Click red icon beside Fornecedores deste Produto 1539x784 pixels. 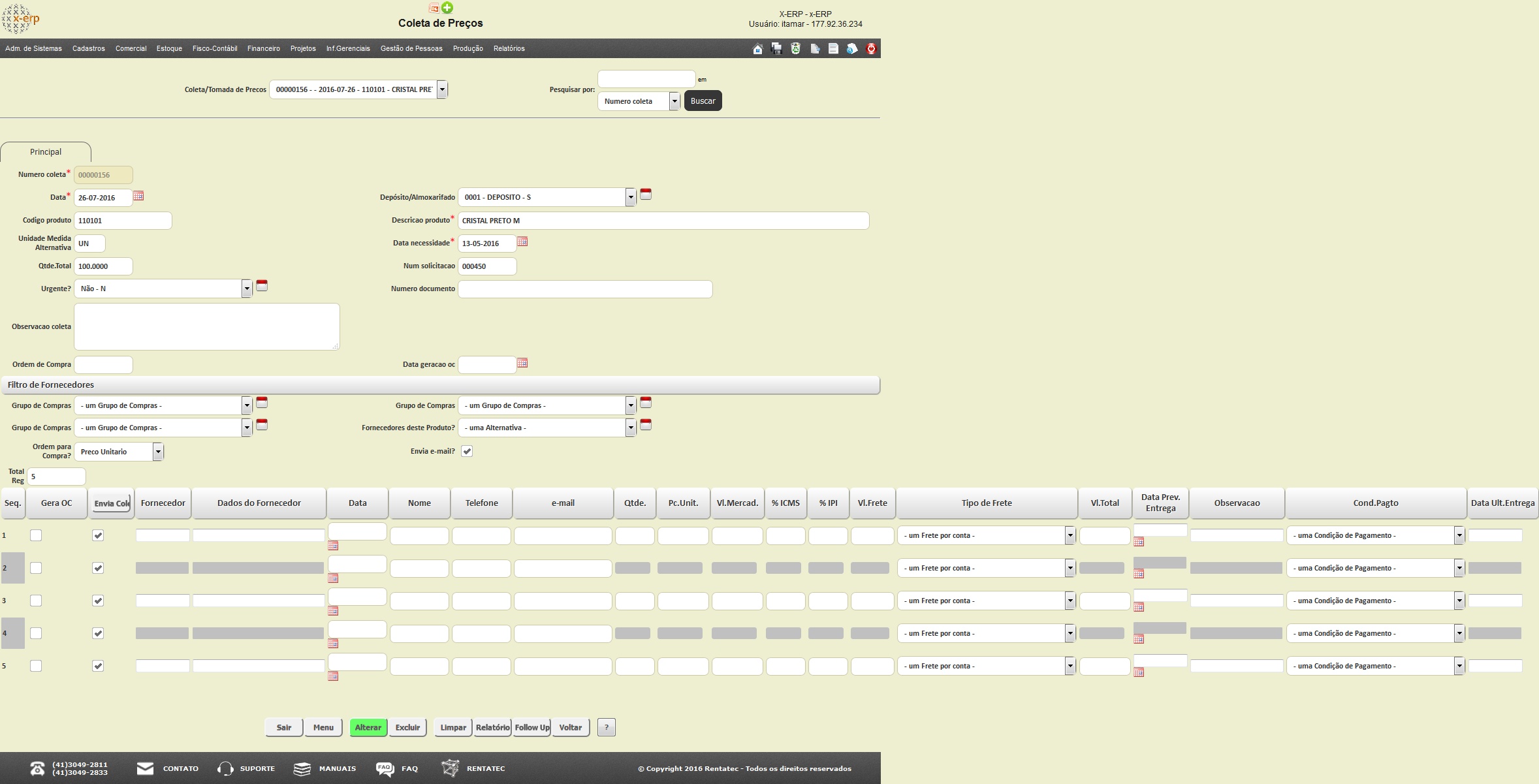[x=646, y=425]
